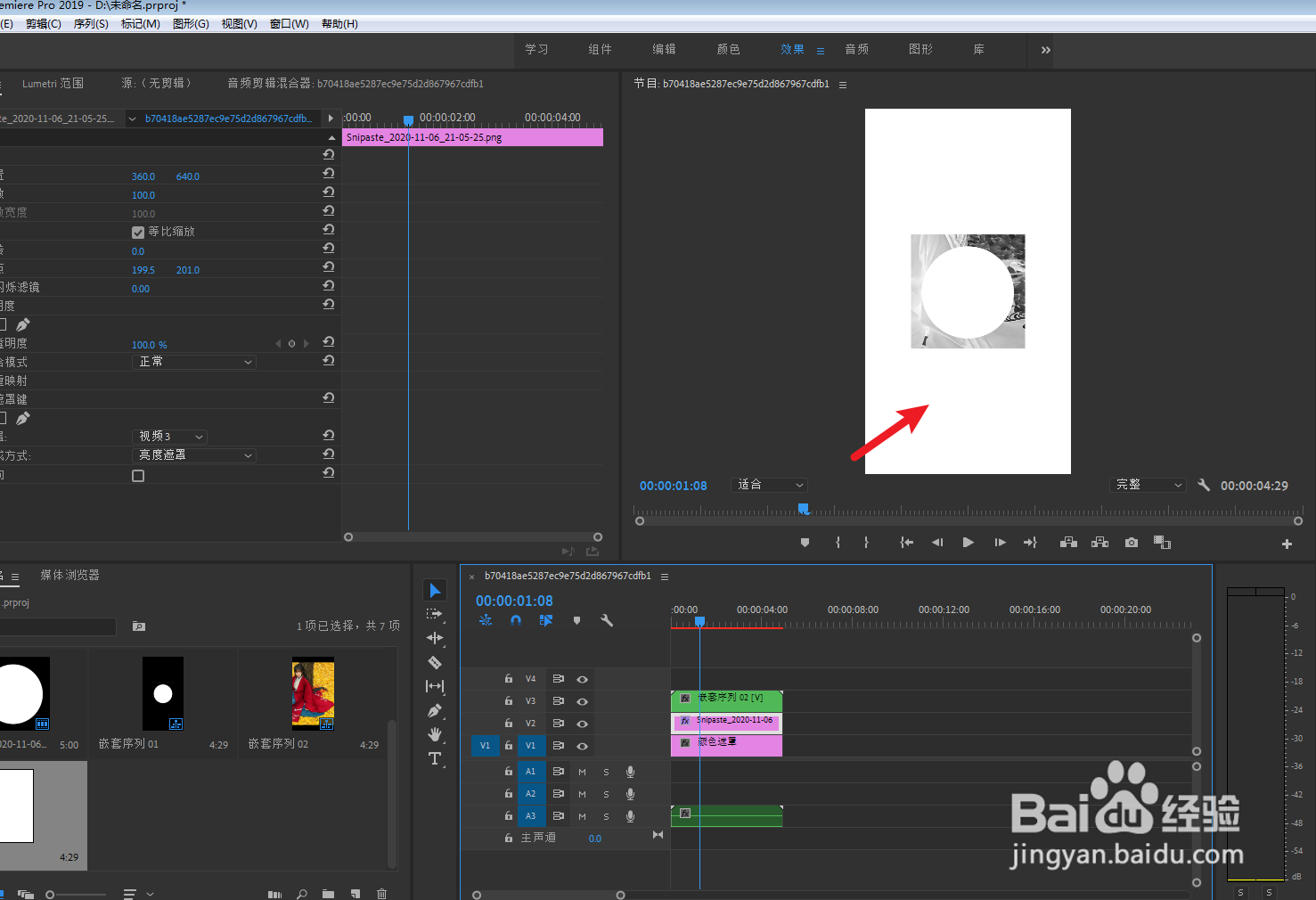The image size is (1316, 900).
Task: Mute audio track A1
Action: coord(582,772)
